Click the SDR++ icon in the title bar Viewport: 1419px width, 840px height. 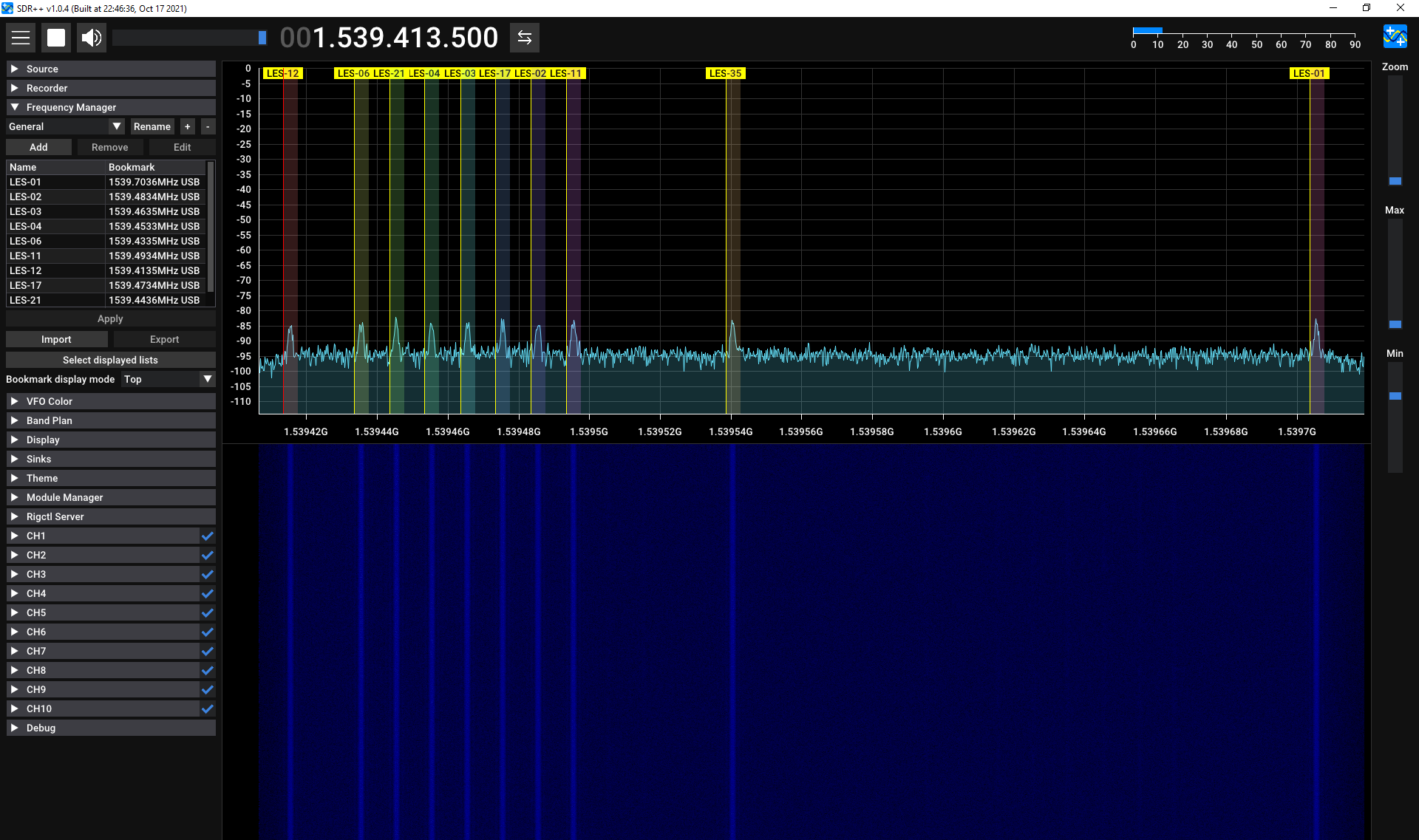tap(8, 8)
